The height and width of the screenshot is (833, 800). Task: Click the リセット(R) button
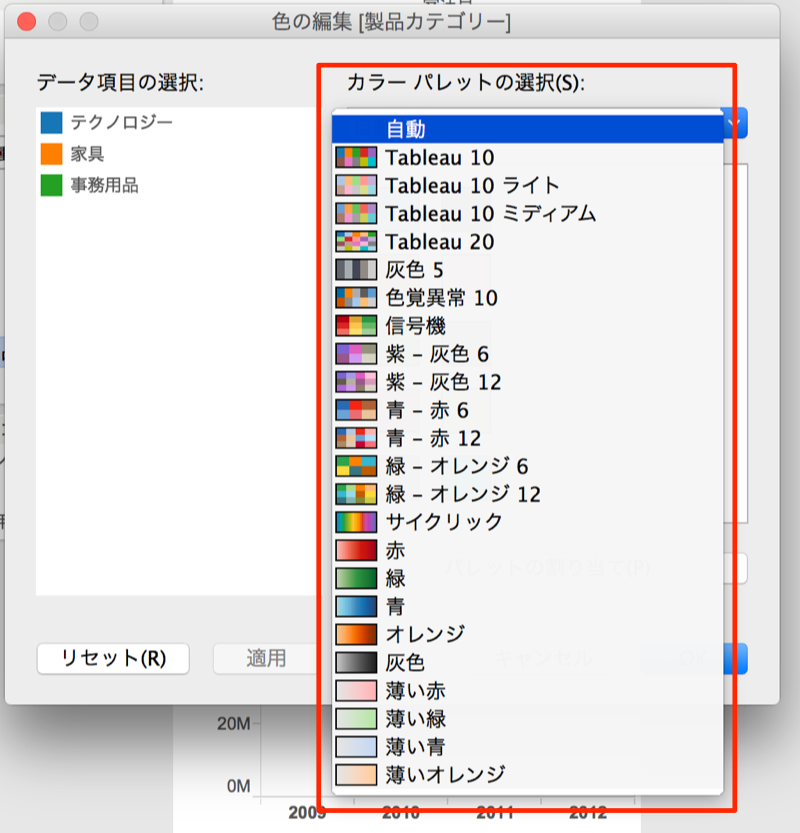click(112, 659)
